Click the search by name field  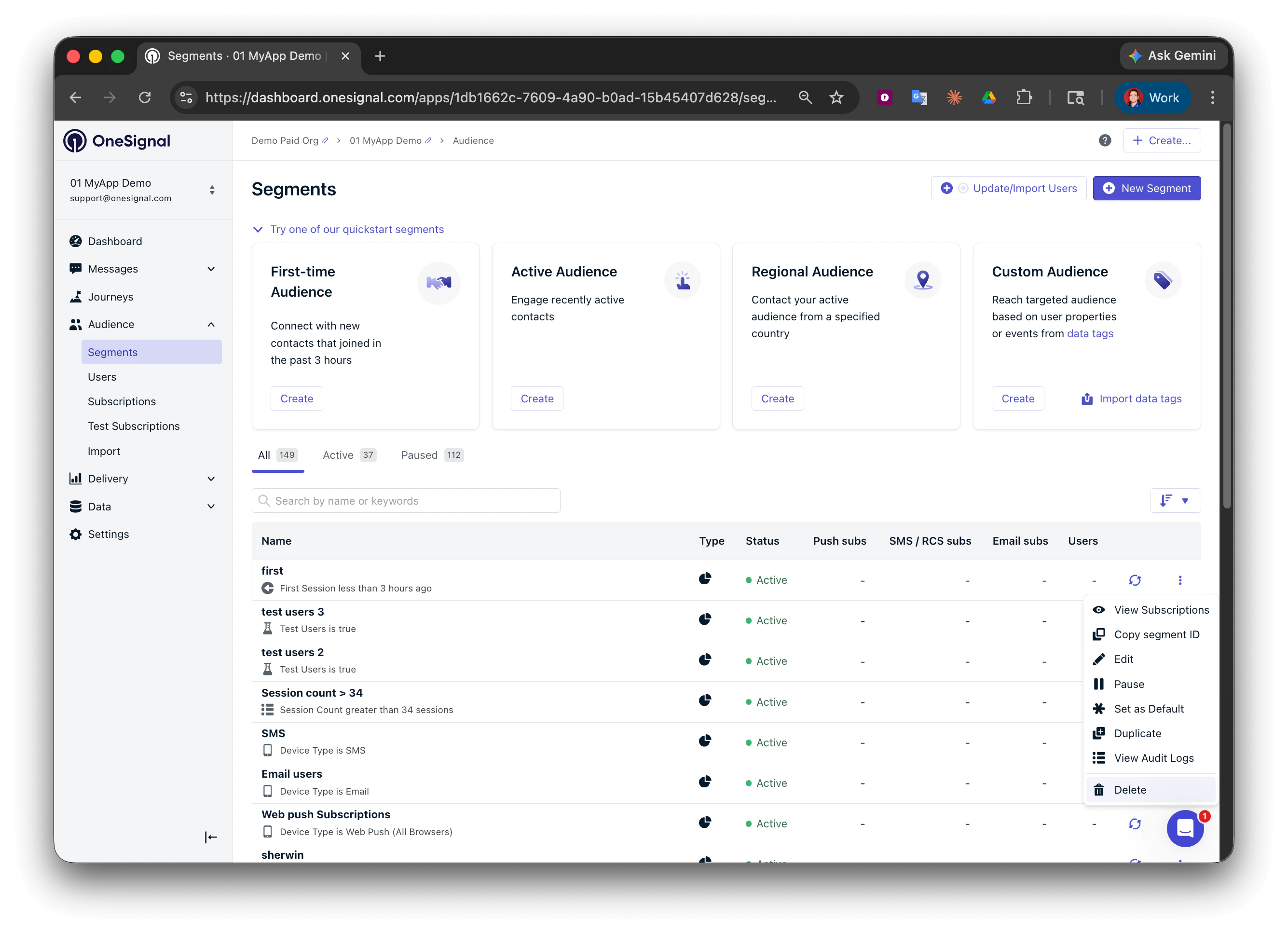click(406, 500)
